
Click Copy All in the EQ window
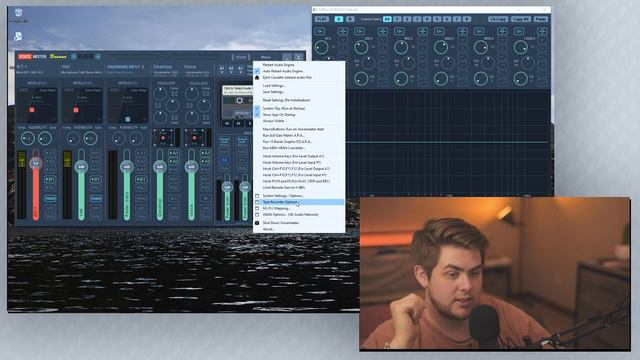(521, 19)
